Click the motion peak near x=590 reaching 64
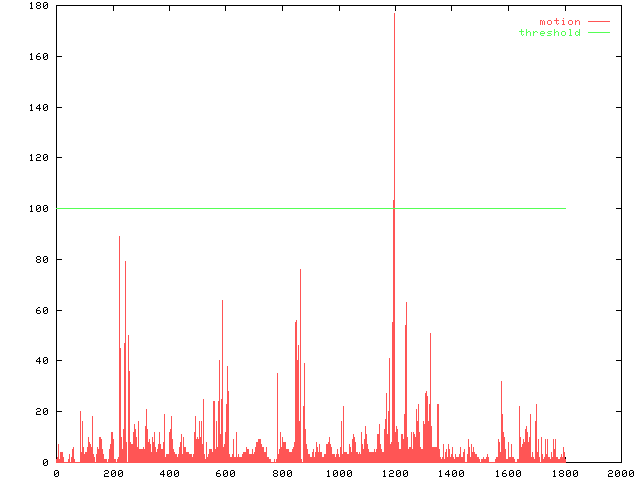 tap(222, 300)
